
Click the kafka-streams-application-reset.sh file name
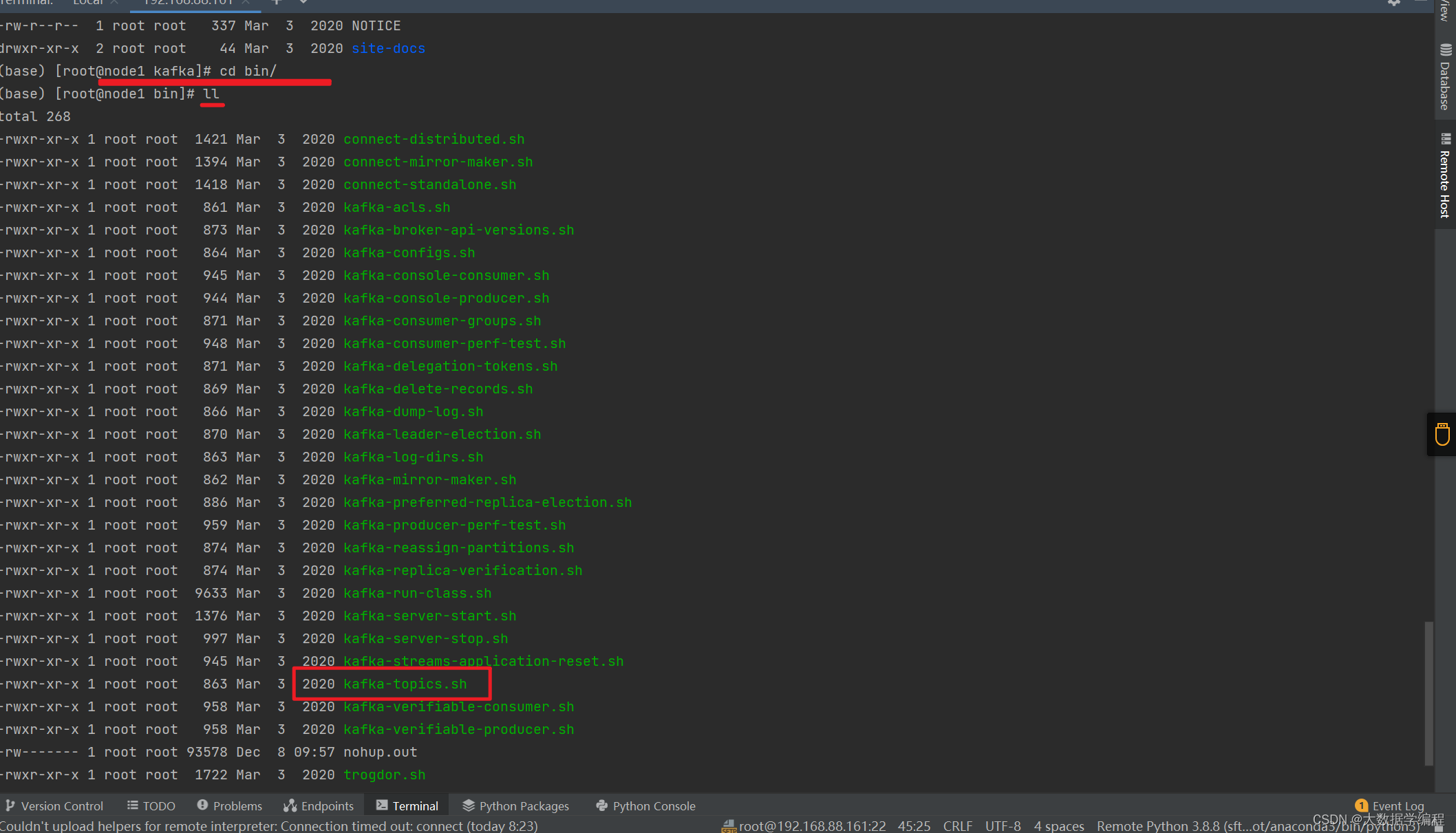[x=484, y=661]
